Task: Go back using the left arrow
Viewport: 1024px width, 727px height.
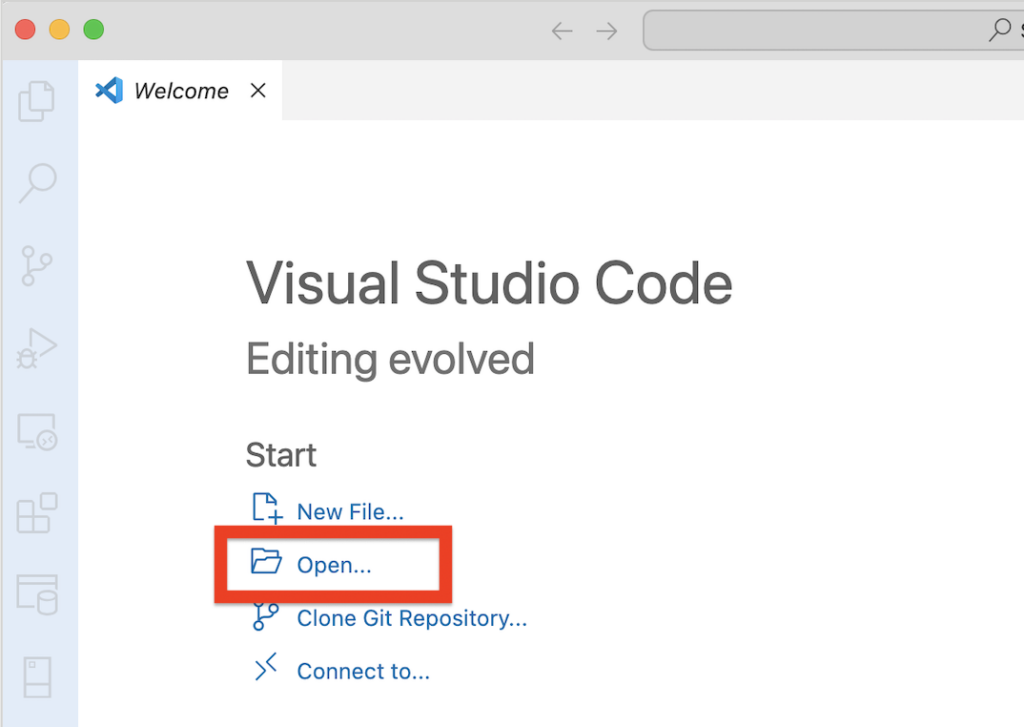Action: tap(562, 31)
